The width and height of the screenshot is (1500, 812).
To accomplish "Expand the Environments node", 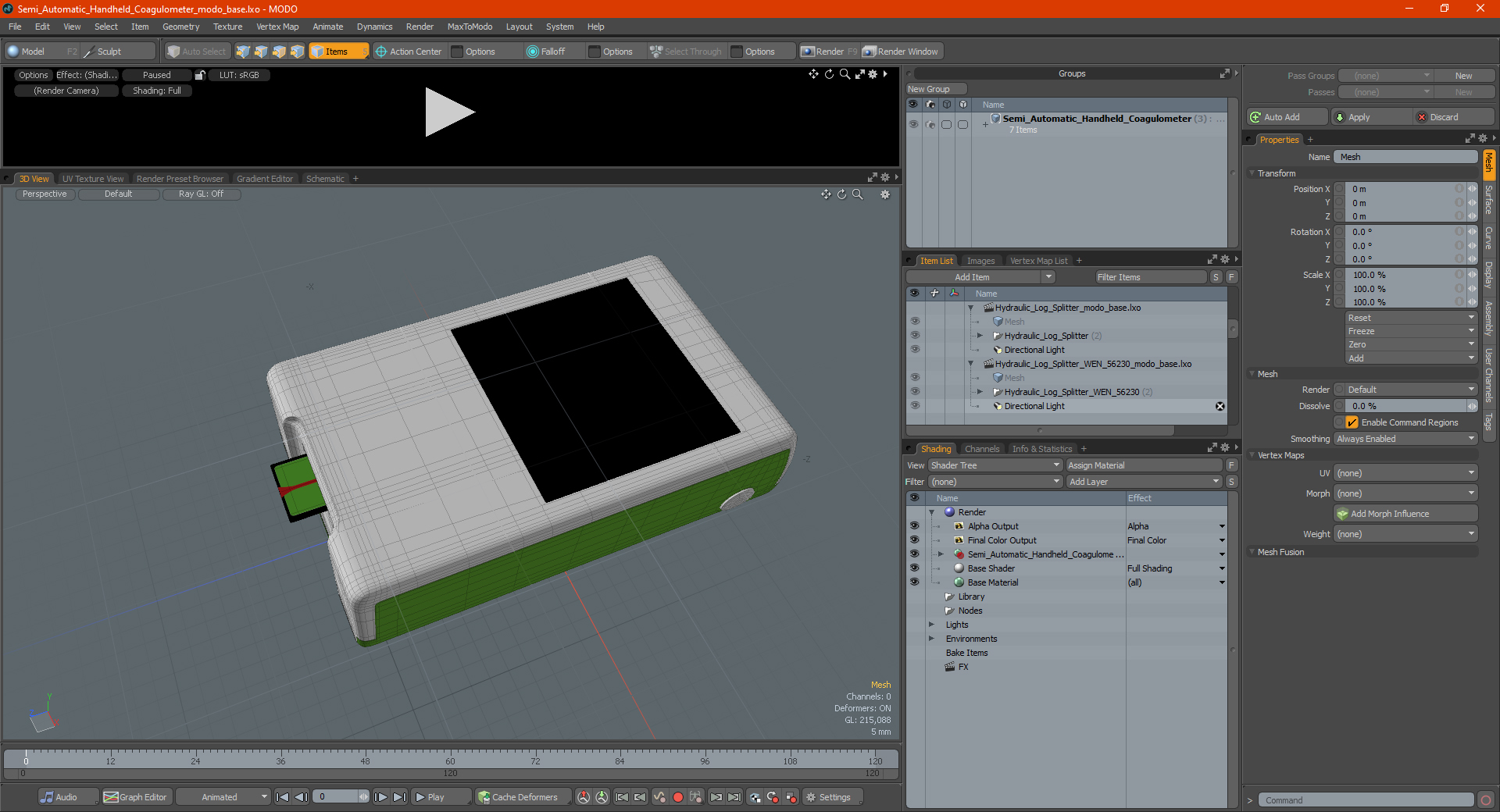I will click(x=931, y=639).
